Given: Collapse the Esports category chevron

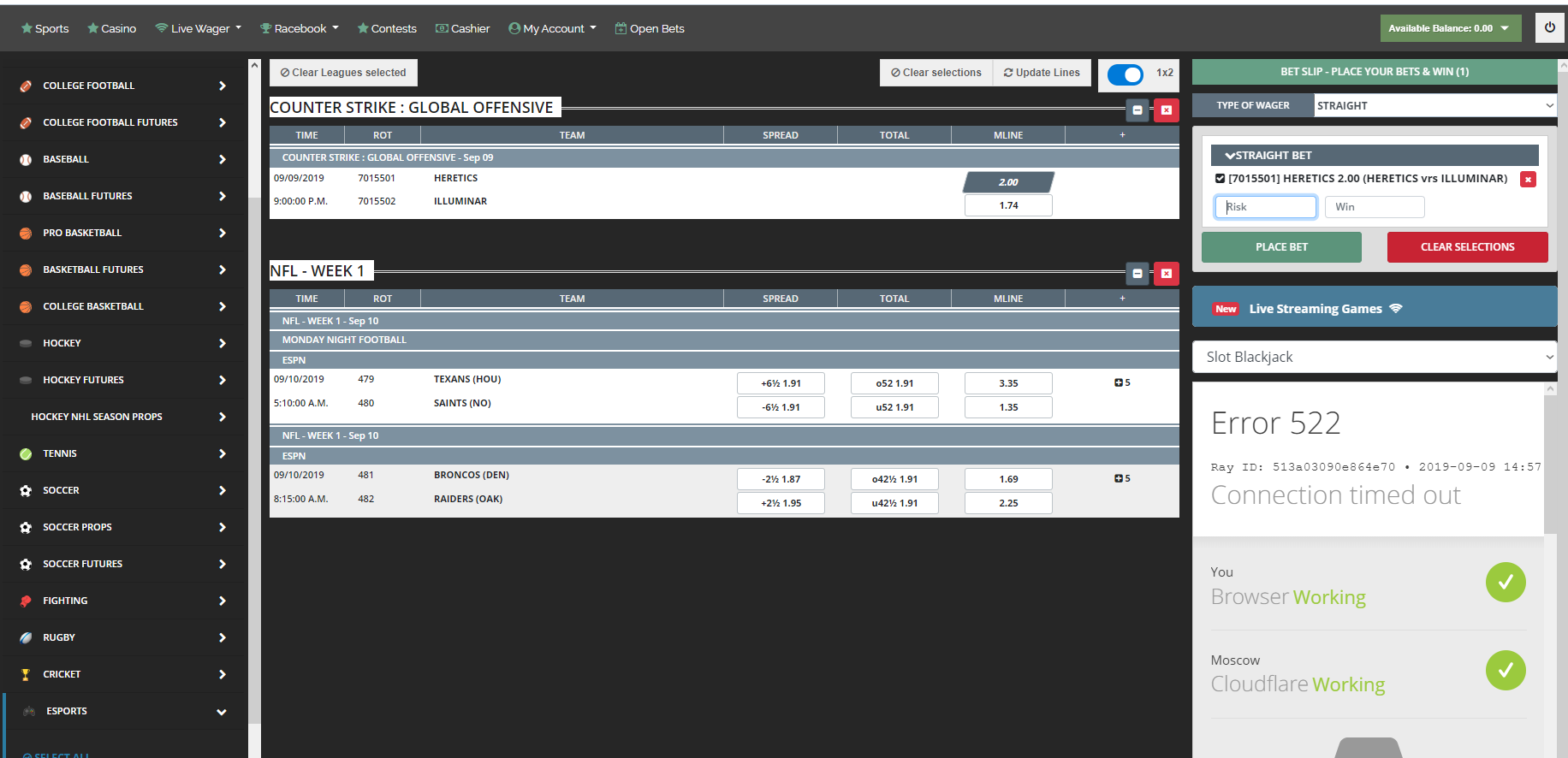Looking at the screenshot, I should pyautogui.click(x=222, y=712).
